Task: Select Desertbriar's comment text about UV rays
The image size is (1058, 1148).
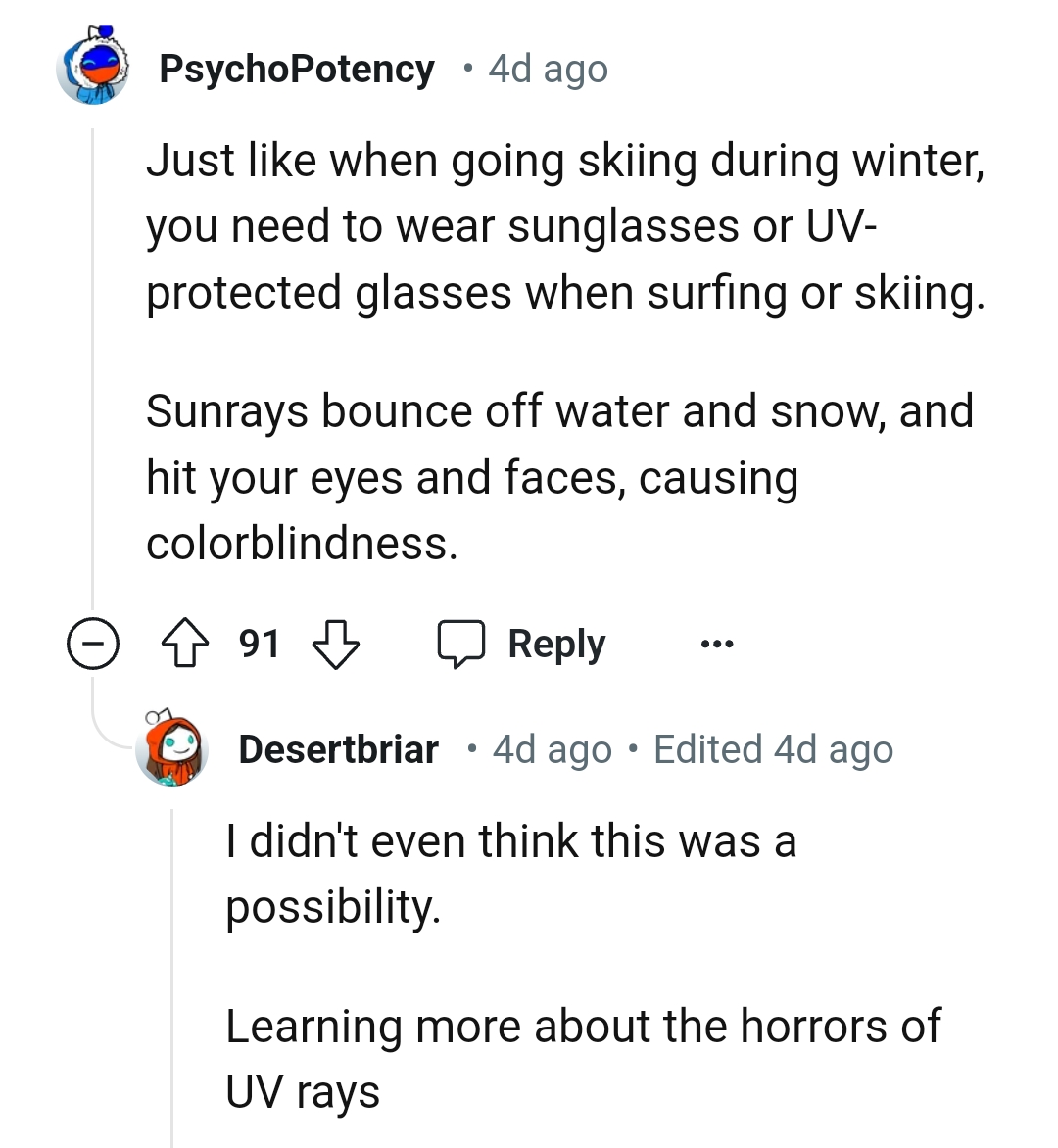Action: [584, 1027]
